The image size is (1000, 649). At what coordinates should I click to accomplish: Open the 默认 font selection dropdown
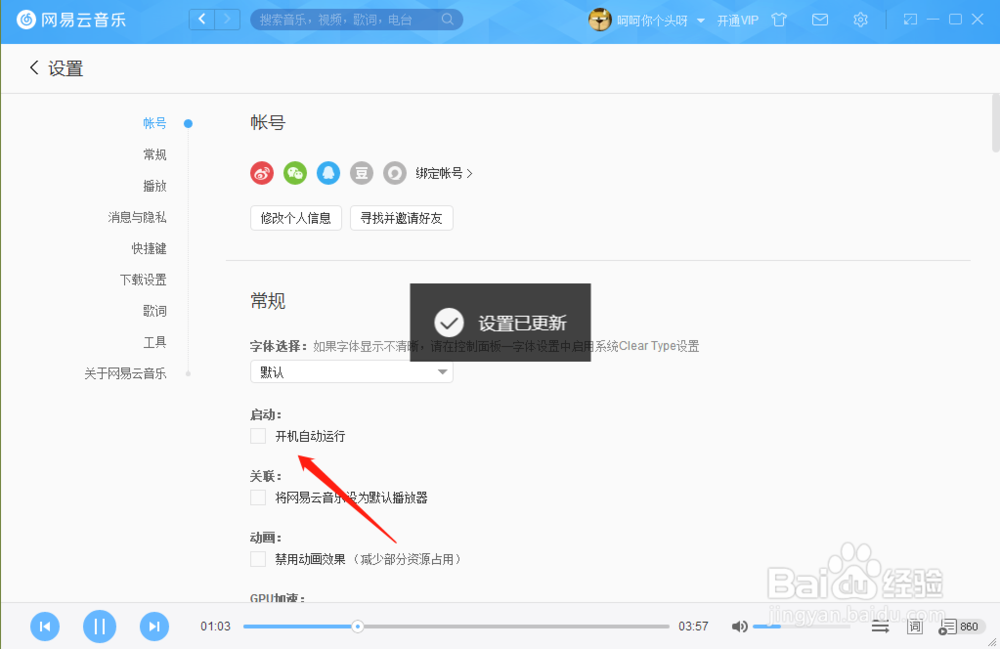pos(351,372)
